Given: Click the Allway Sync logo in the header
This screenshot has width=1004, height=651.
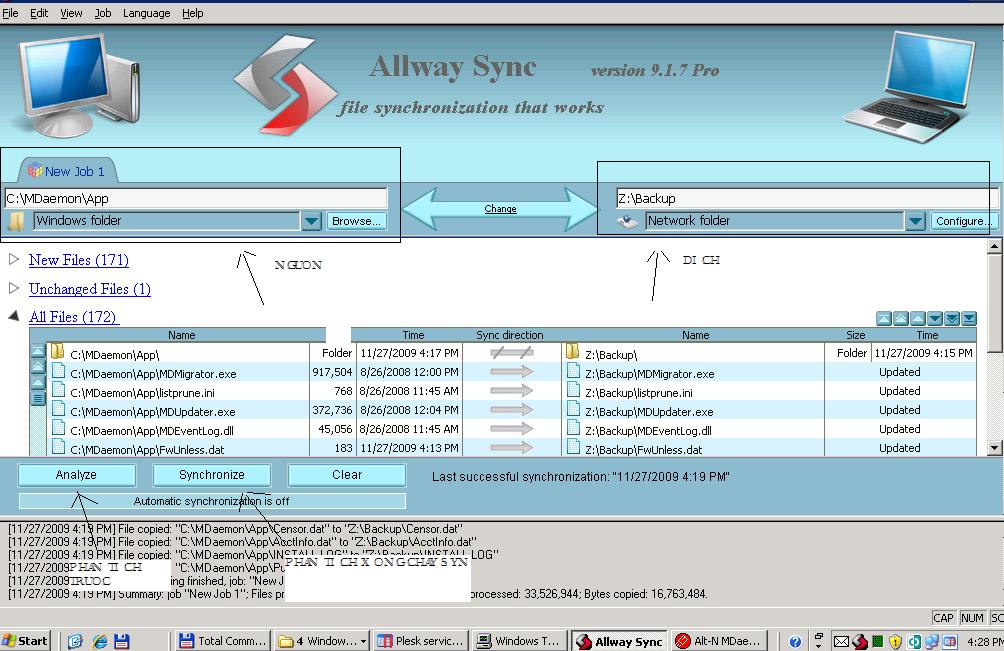Looking at the screenshot, I should 285,84.
